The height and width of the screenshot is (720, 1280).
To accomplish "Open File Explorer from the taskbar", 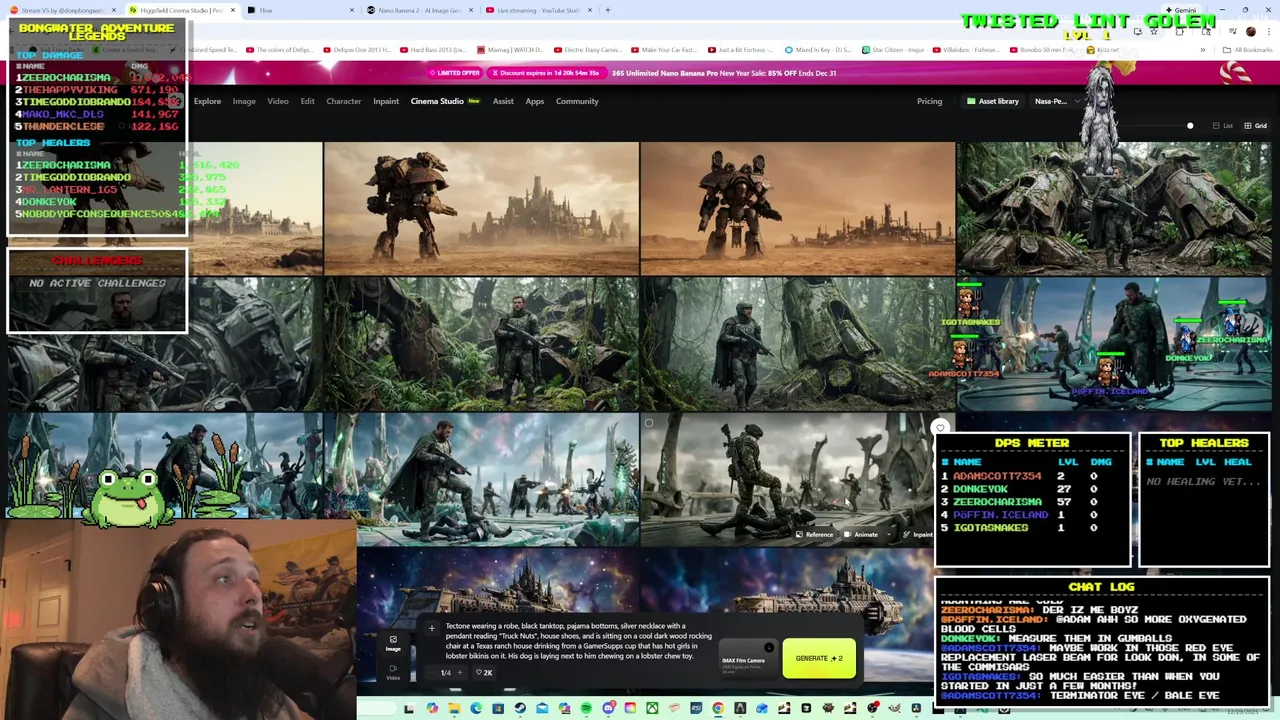I will point(454,709).
